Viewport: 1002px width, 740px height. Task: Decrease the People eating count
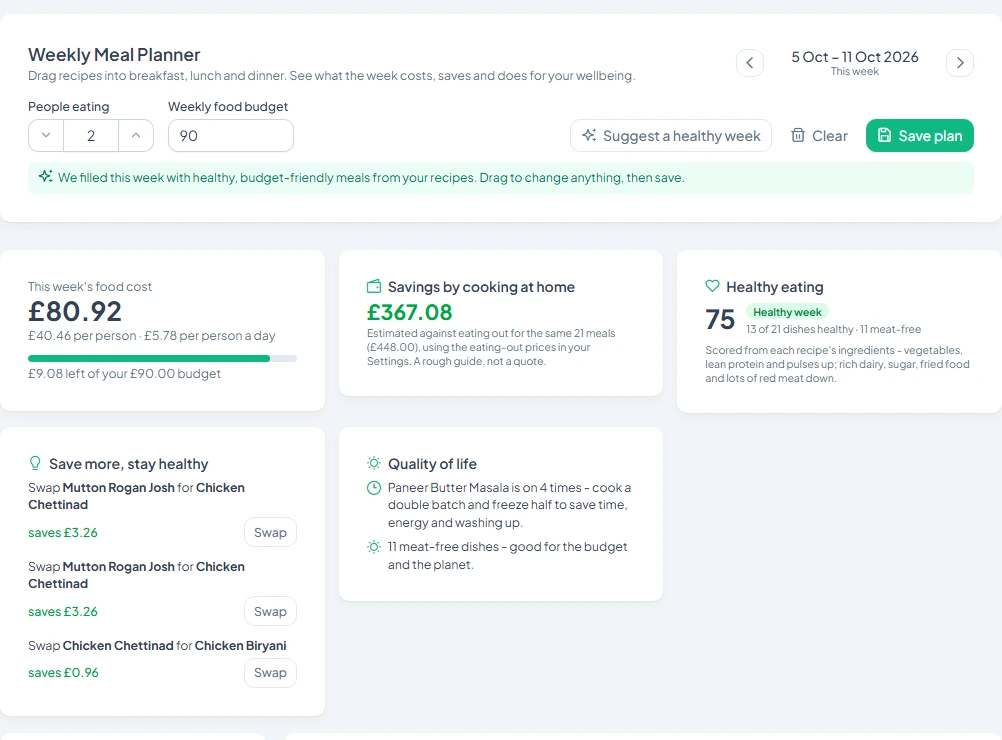(x=46, y=135)
